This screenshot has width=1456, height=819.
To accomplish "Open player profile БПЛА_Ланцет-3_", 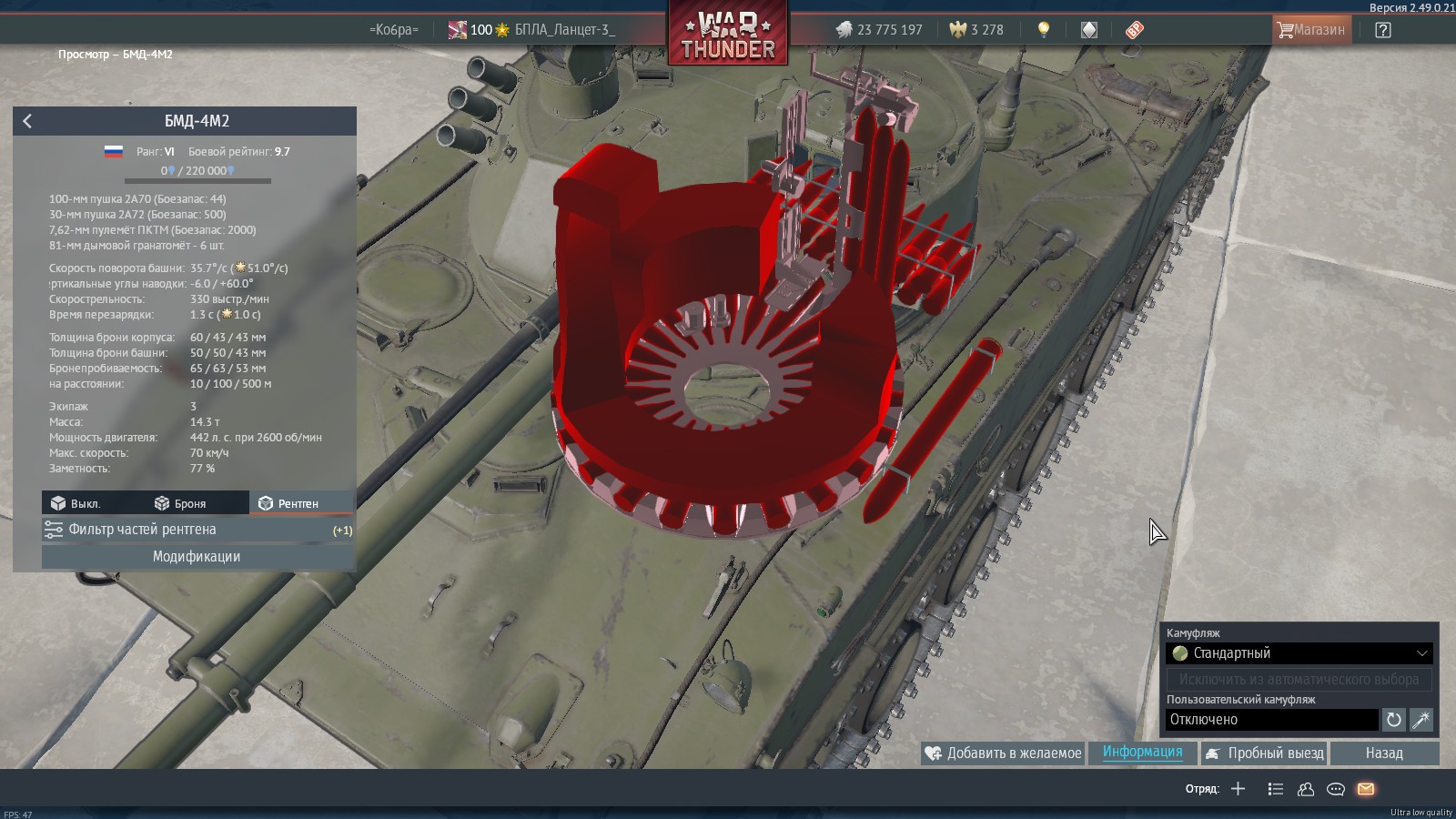I will click(x=564, y=30).
